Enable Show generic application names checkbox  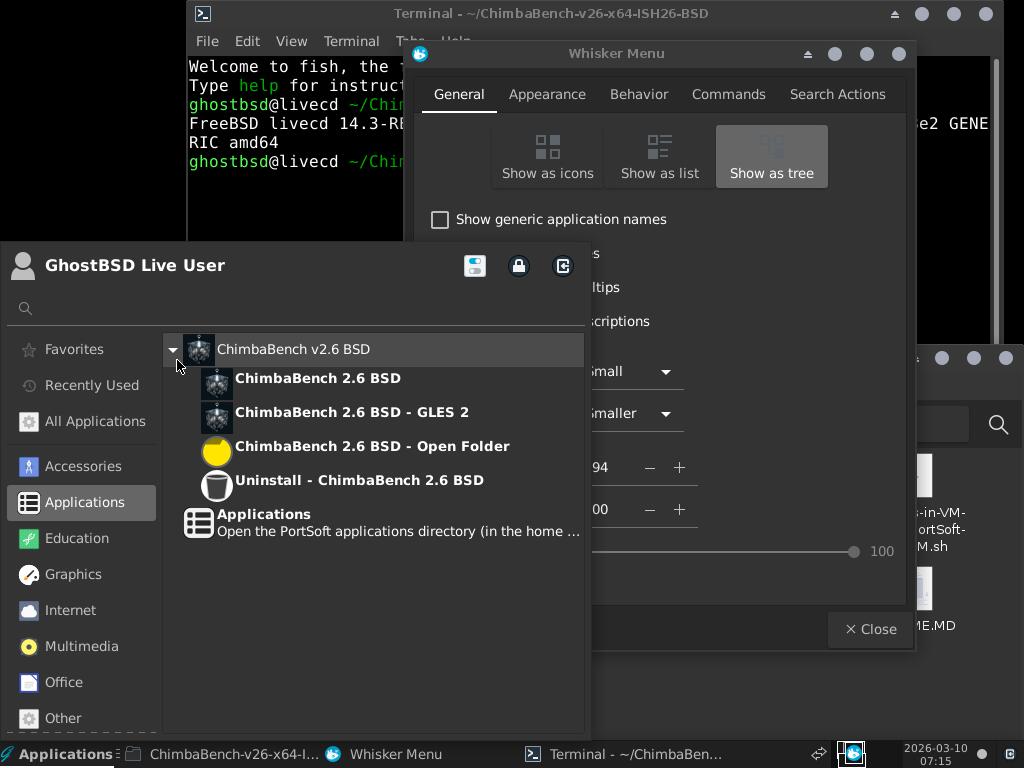[x=440, y=219]
